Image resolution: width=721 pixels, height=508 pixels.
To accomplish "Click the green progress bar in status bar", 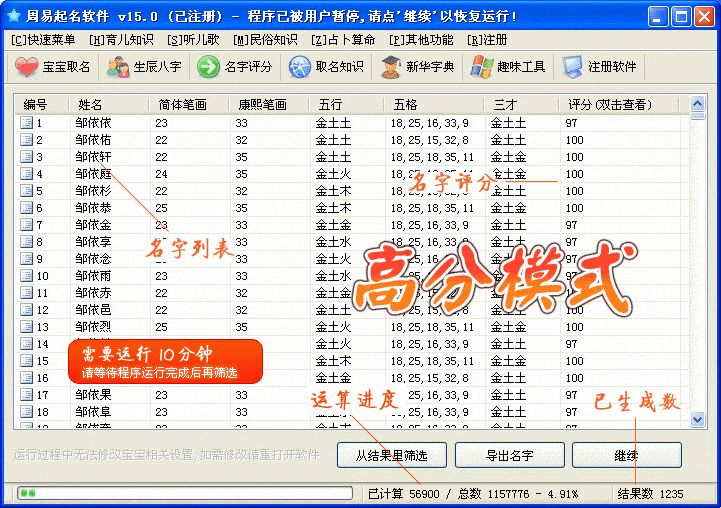I will click(x=185, y=493).
